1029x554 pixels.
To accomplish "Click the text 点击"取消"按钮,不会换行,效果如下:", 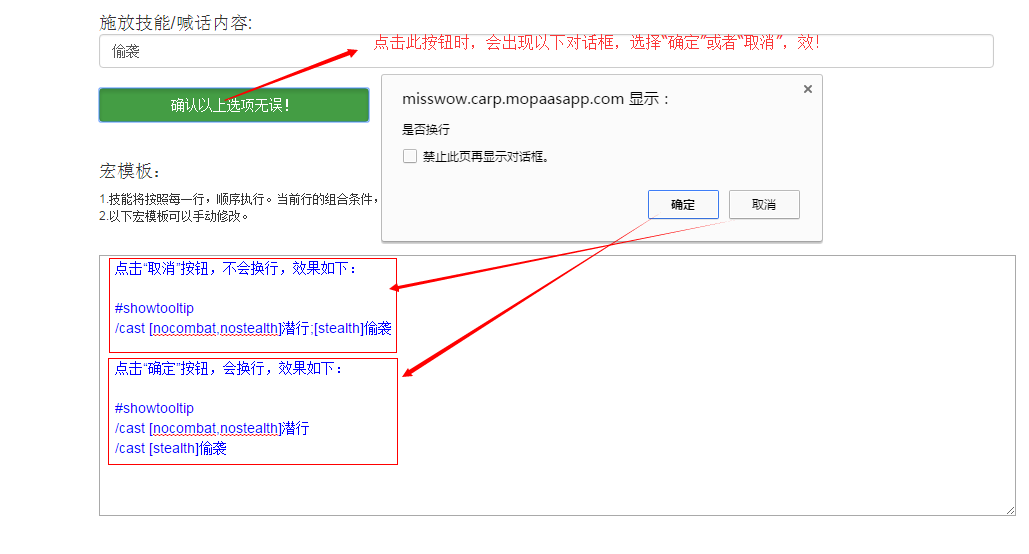I will pyautogui.click(x=236, y=268).
